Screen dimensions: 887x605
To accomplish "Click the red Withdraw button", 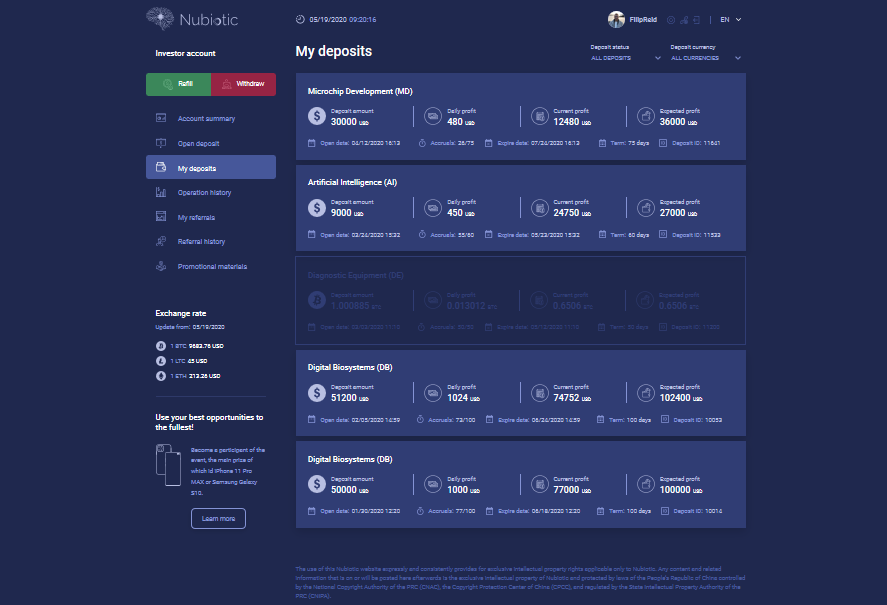I will pyautogui.click(x=243, y=84).
